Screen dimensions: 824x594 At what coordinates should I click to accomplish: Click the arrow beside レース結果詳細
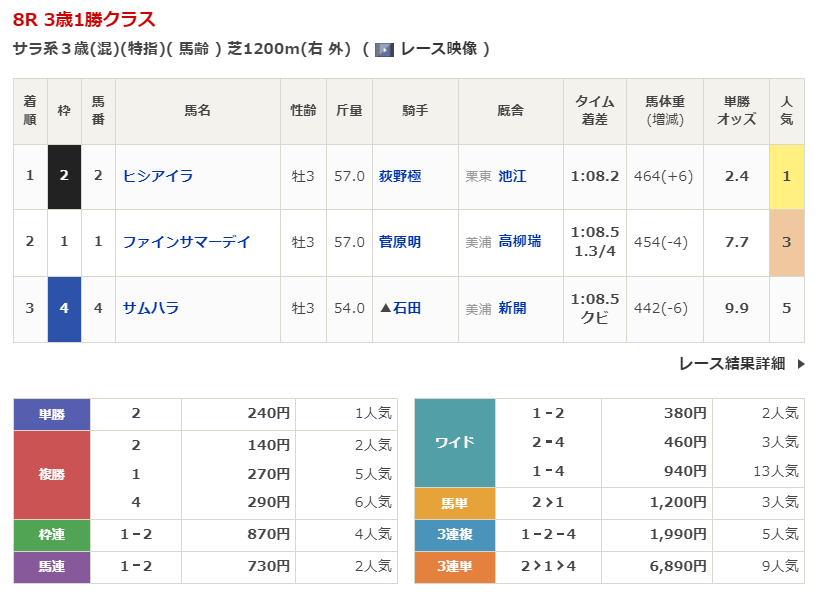801,364
